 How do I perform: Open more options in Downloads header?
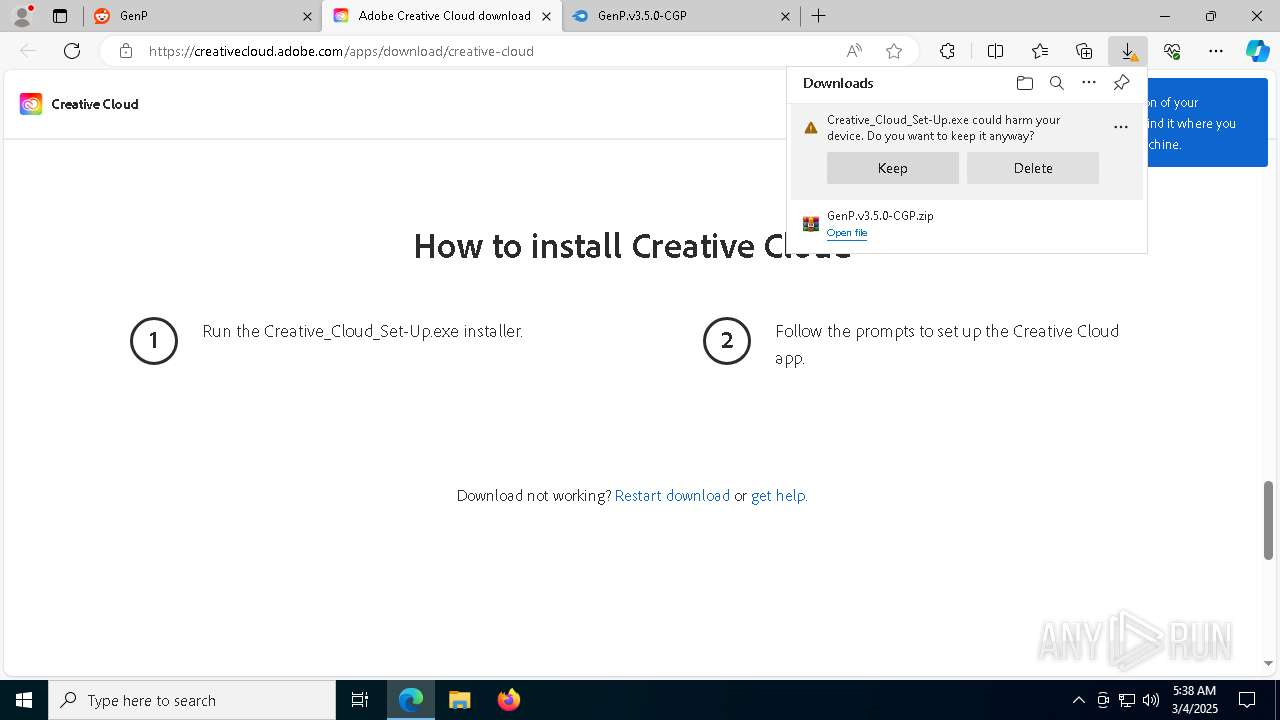1089,83
